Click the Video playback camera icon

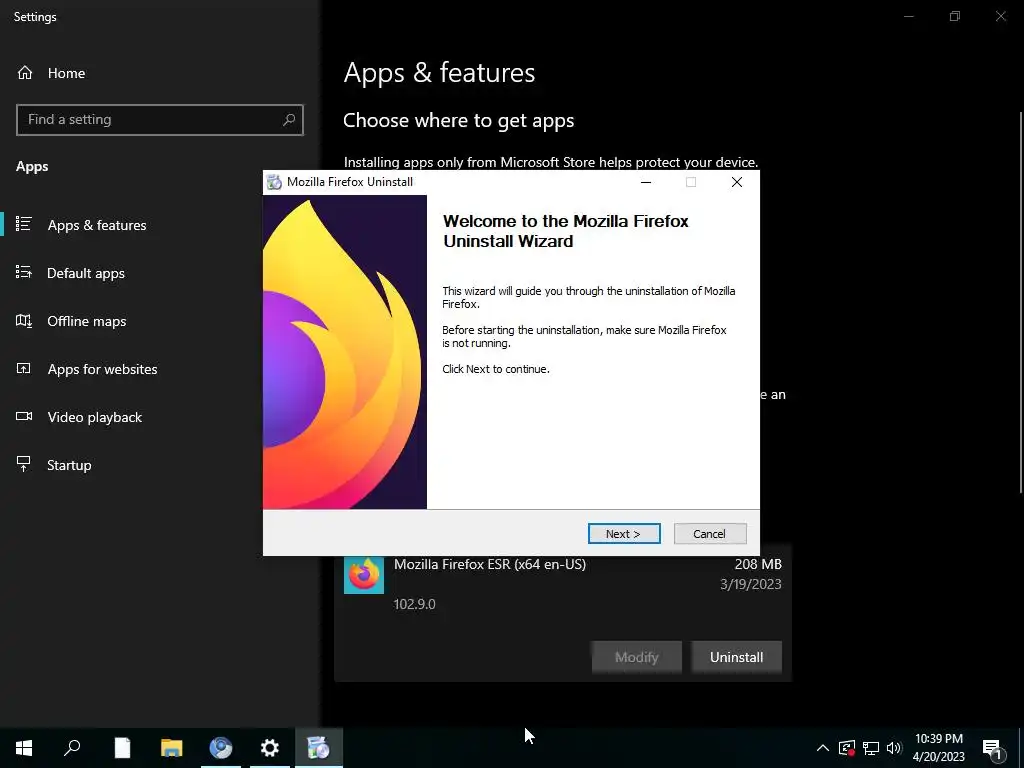24,416
